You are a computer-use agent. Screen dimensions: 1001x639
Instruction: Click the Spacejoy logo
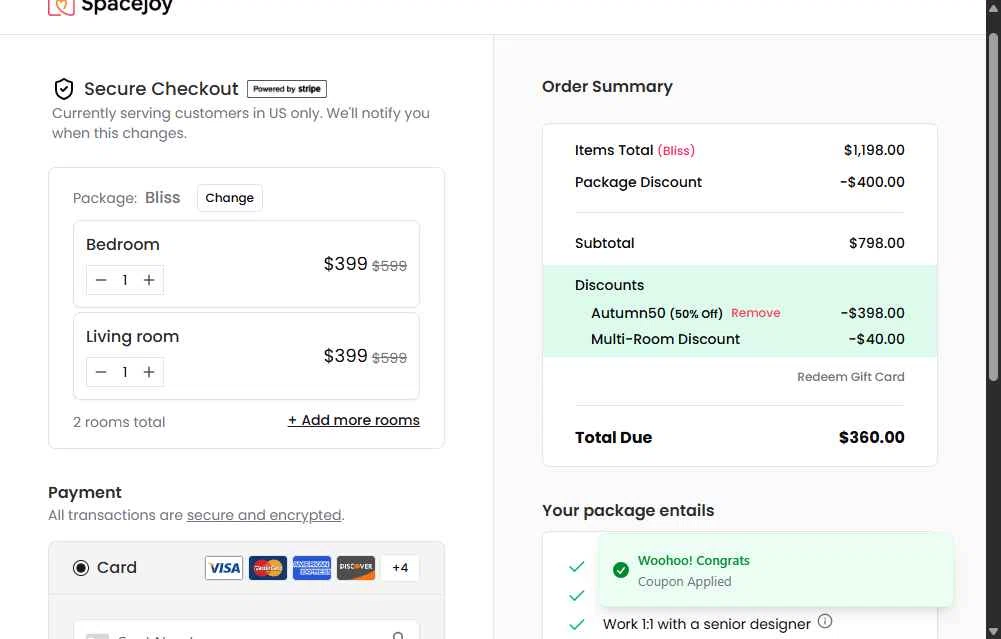point(110,7)
